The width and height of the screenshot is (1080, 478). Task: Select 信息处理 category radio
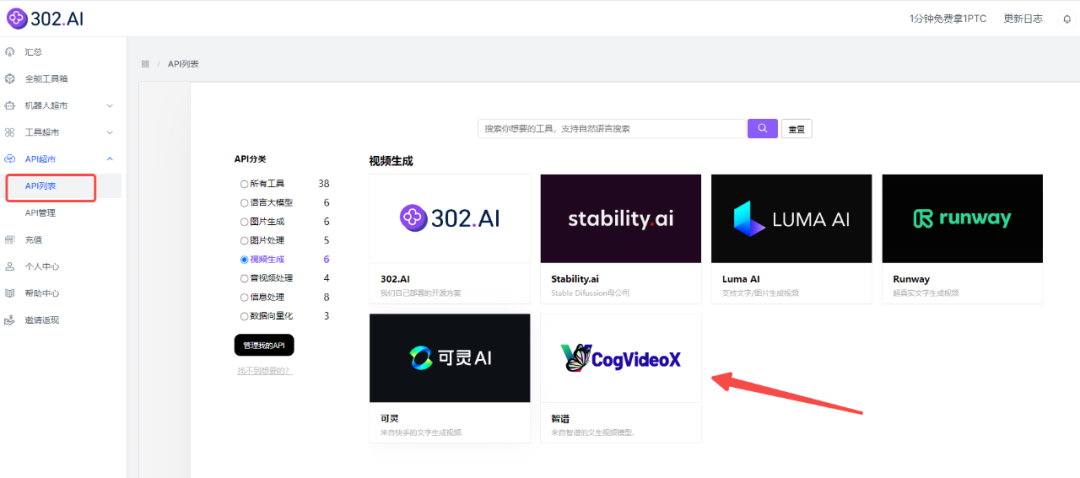tap(244, 298)
